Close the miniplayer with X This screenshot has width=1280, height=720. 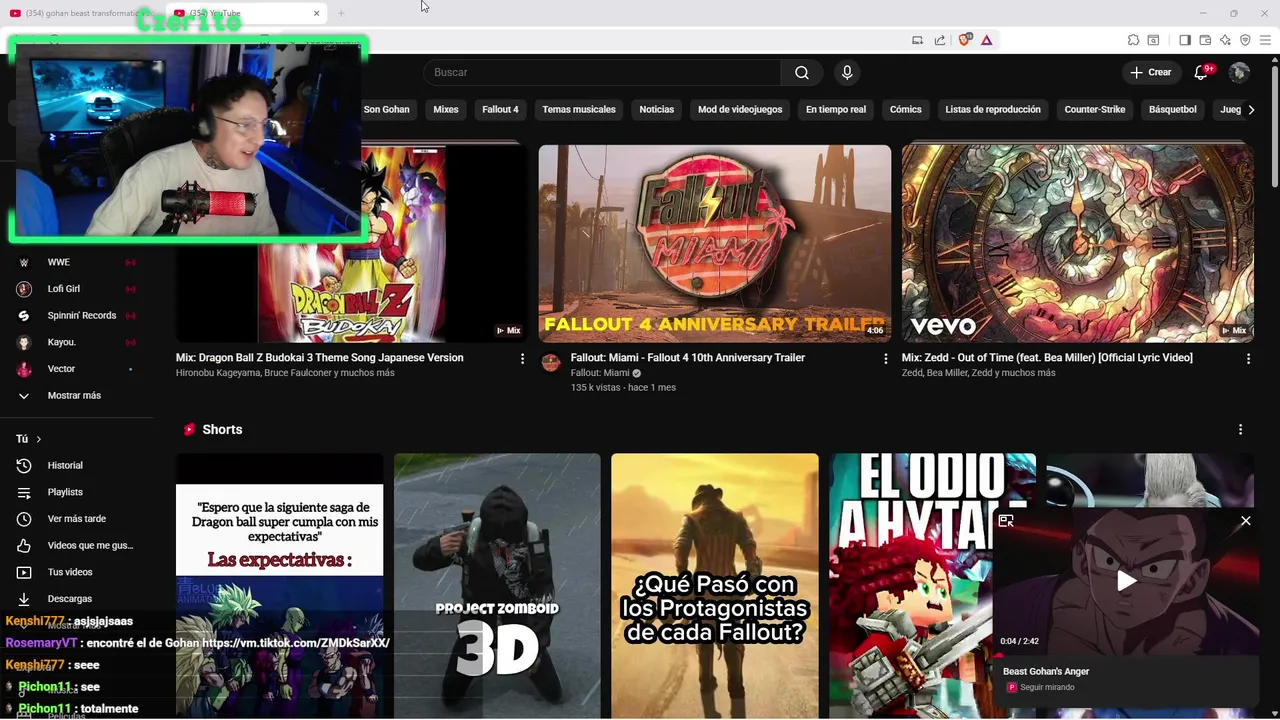click(1245, 521)
